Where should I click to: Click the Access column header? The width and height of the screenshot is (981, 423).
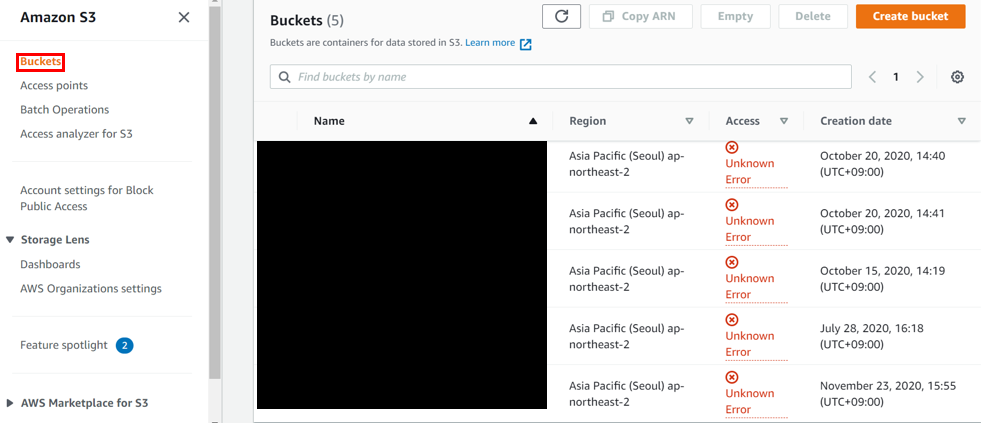743,121
